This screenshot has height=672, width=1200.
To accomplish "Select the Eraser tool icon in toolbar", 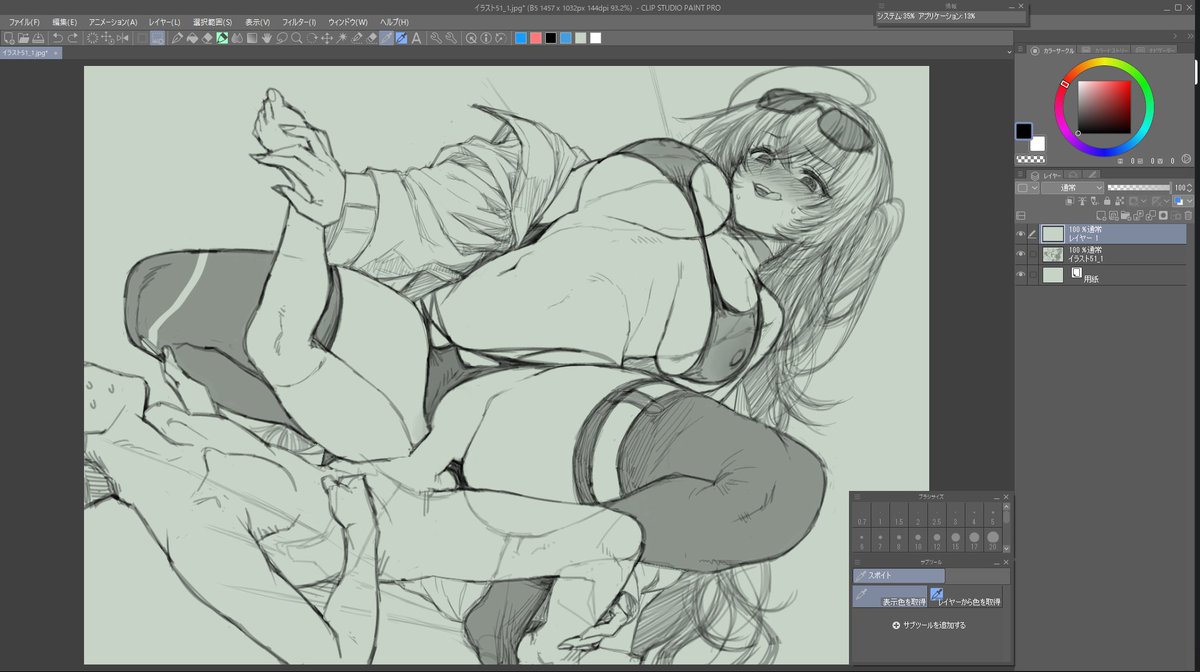I will (207, 38).
